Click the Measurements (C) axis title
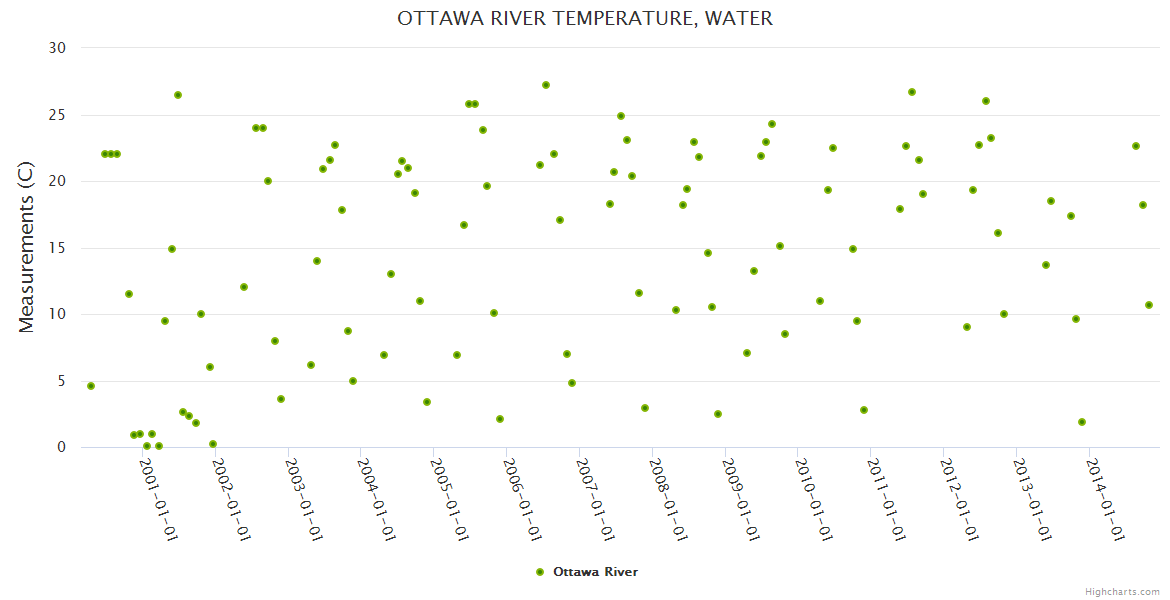 click(27, 248)
